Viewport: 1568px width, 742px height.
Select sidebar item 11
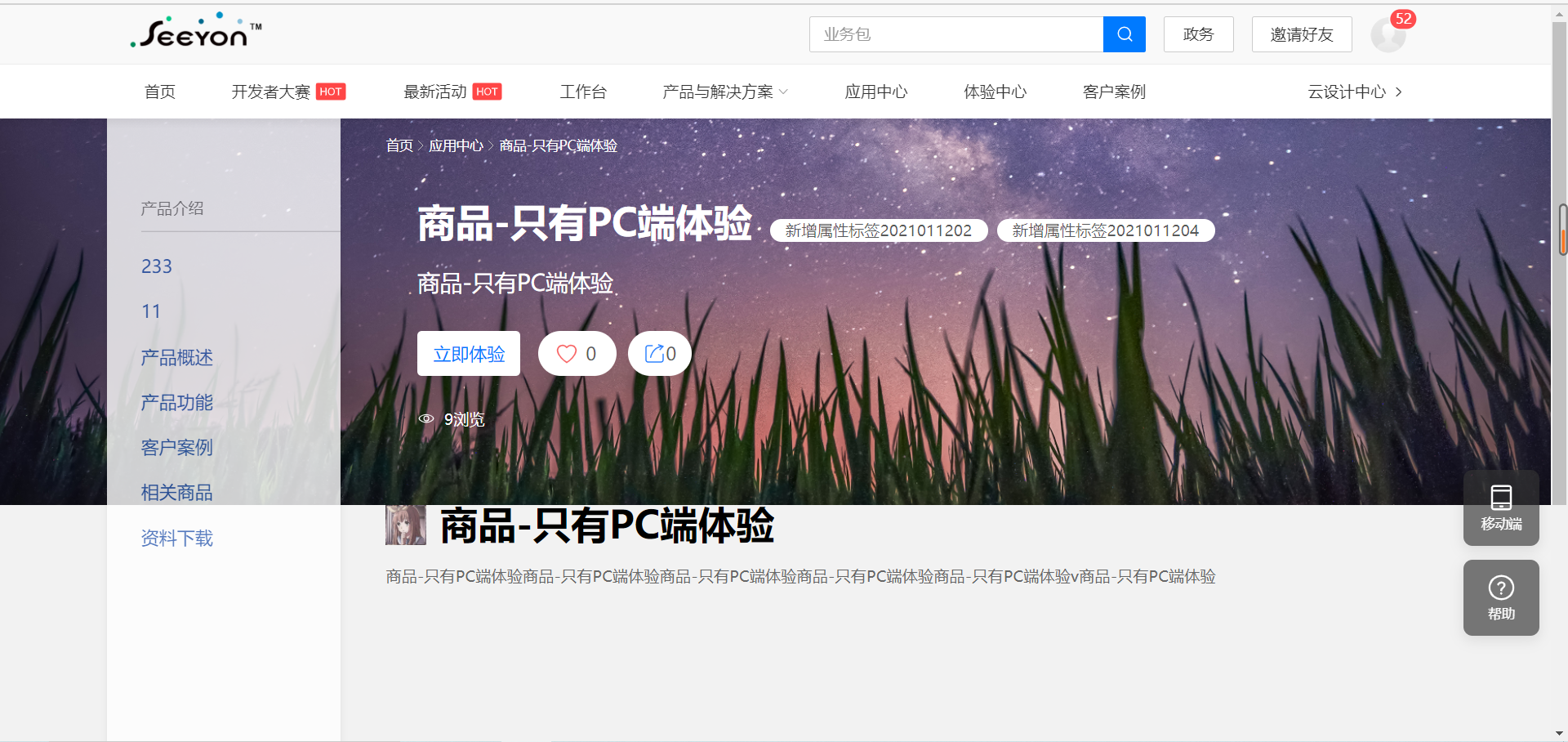(x=151, y=311)
